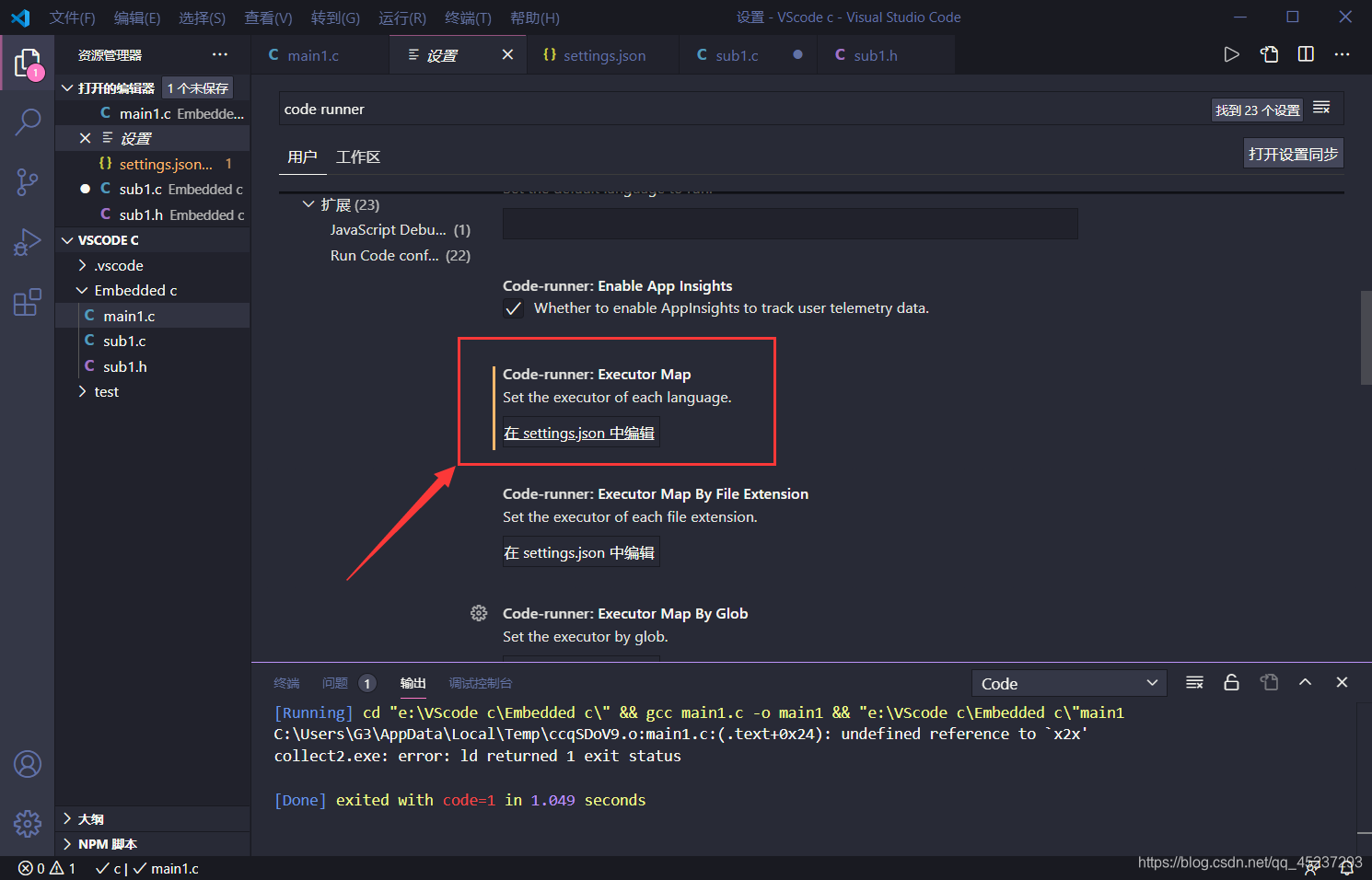Open the Search view in activity bar
This screenshot has width=1372, height=880.
(x=28, y=122)
